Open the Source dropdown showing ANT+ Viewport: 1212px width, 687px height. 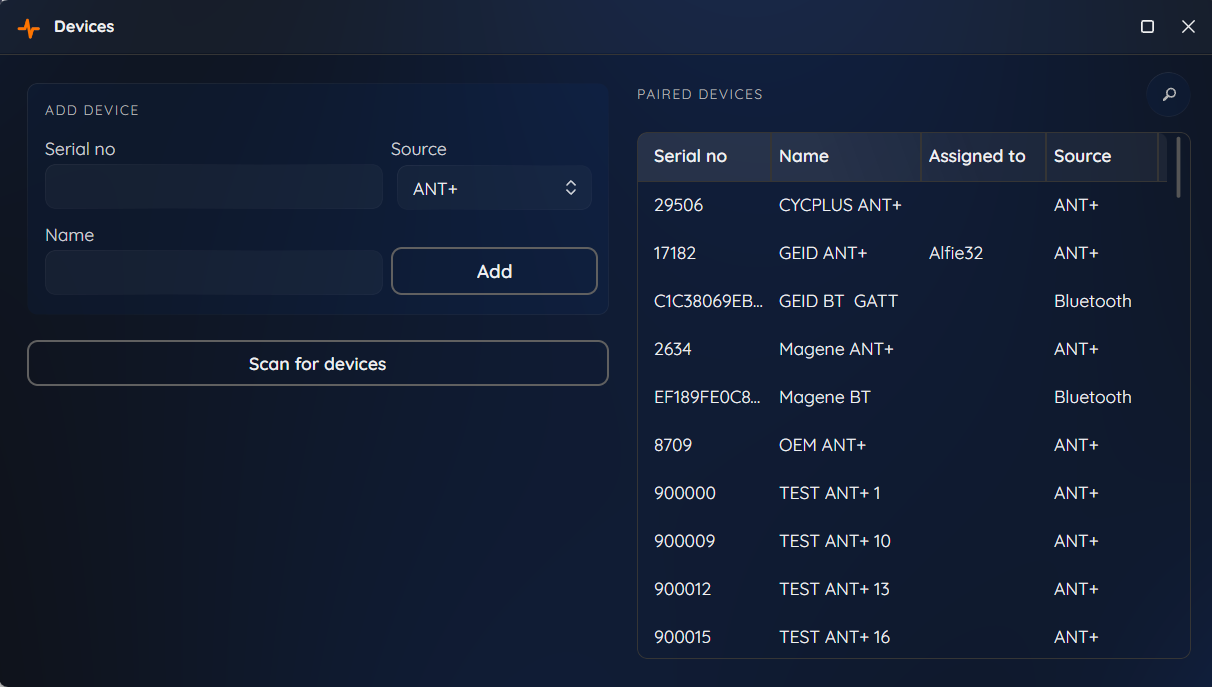pos(494,188)
